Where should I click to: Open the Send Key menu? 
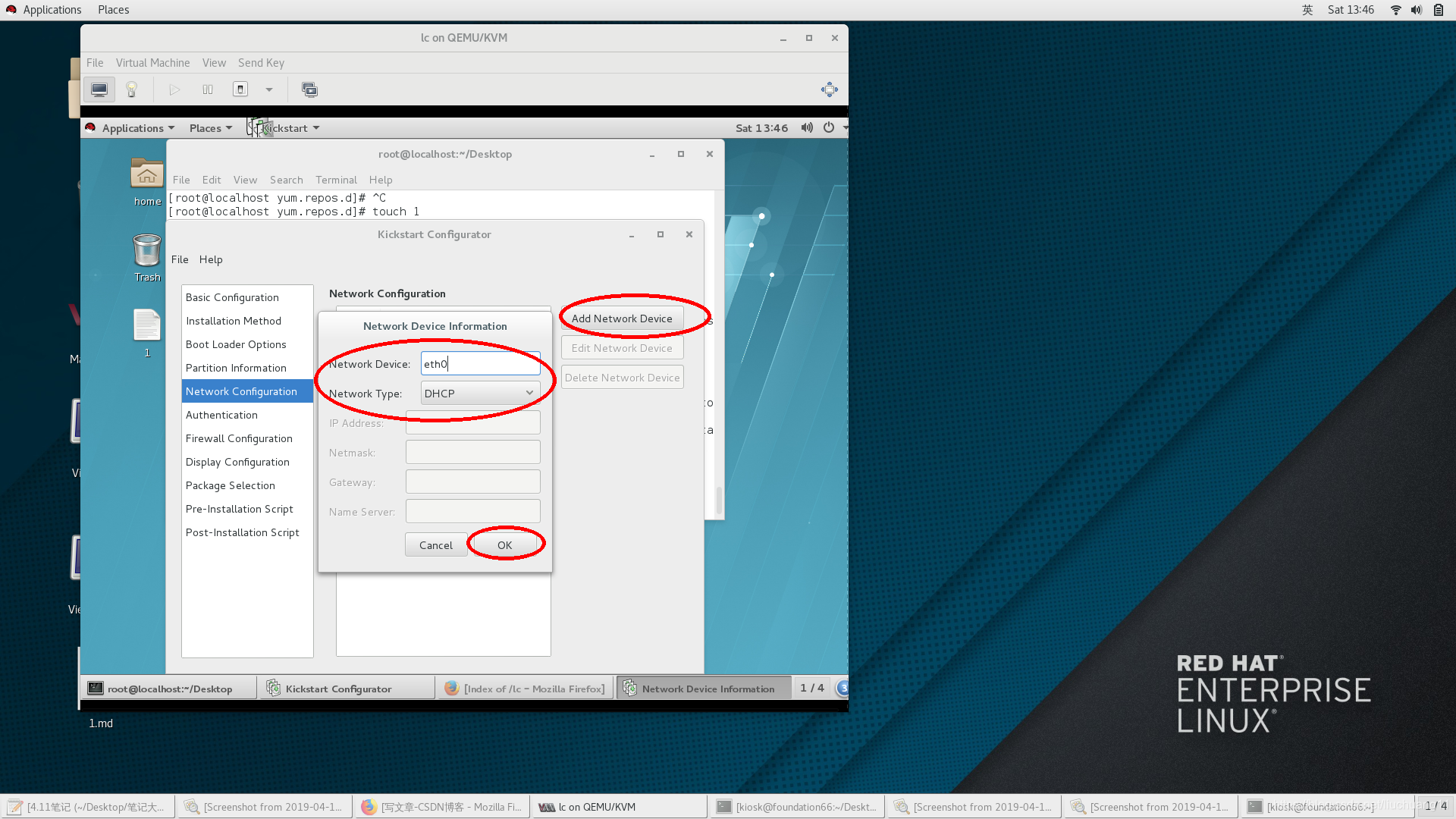click(261, 63)
